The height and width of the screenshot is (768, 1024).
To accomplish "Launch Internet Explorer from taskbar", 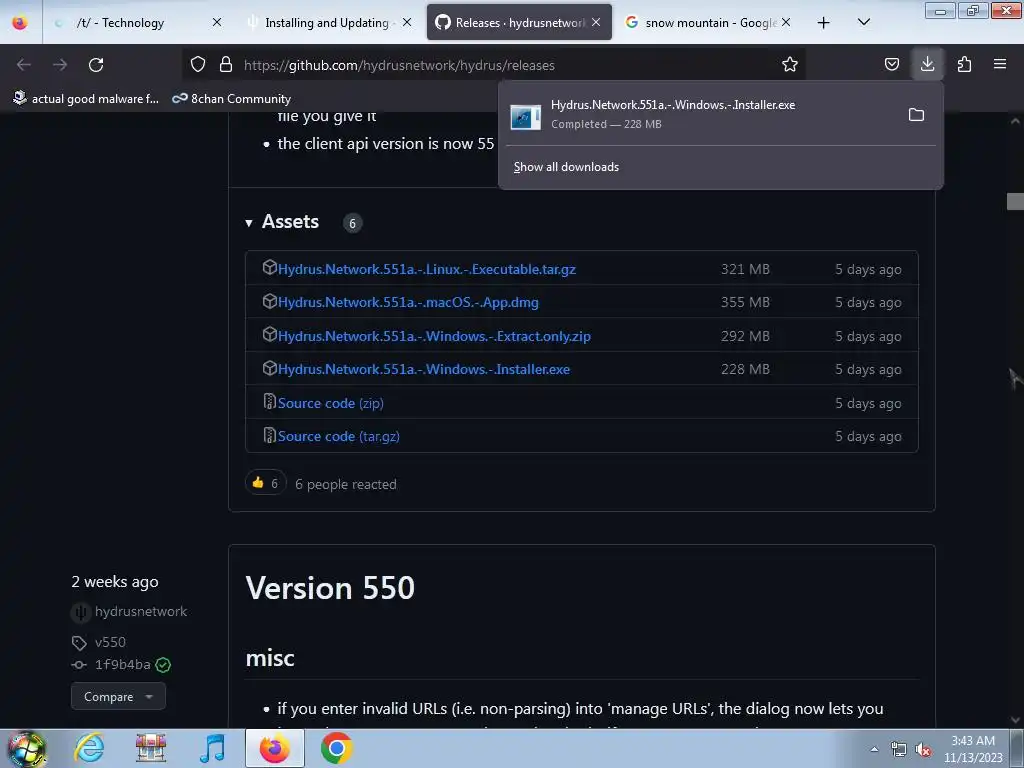I will pos(89,748).
